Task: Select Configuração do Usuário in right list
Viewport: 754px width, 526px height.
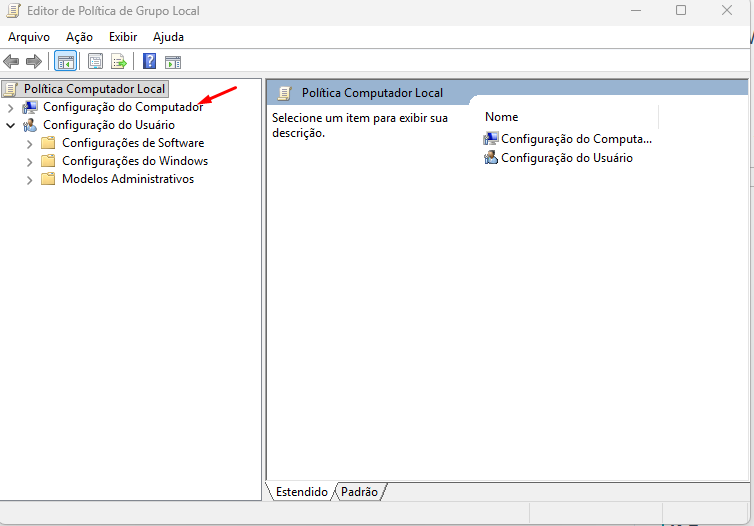Action: click(566, 158)
